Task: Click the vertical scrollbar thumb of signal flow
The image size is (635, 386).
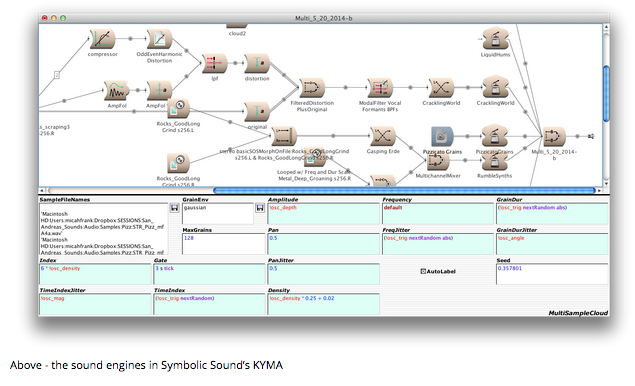Action: (606, 94)
